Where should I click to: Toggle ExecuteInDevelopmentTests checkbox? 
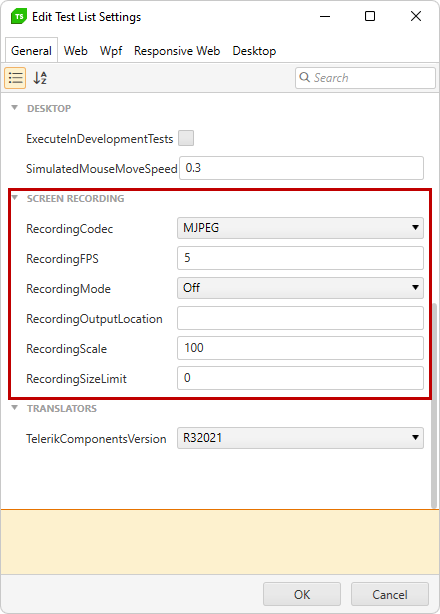point(186,138)
